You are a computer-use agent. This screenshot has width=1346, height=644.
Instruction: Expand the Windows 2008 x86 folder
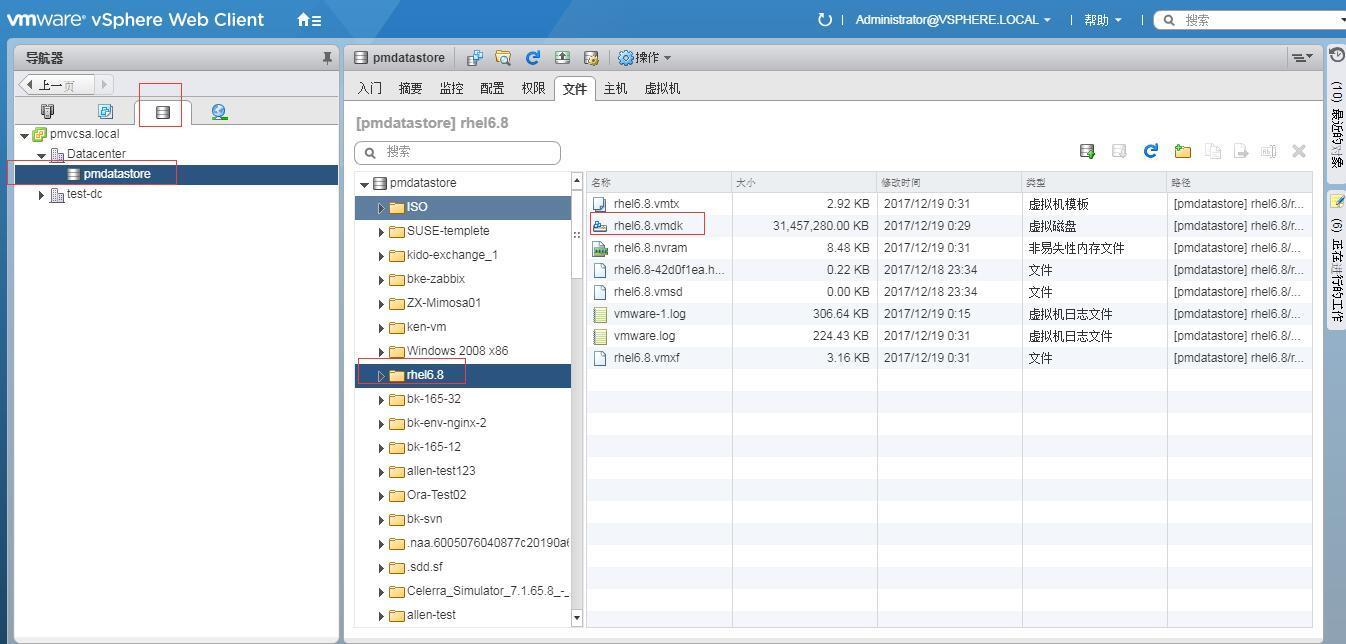click(x=381, y=352)
